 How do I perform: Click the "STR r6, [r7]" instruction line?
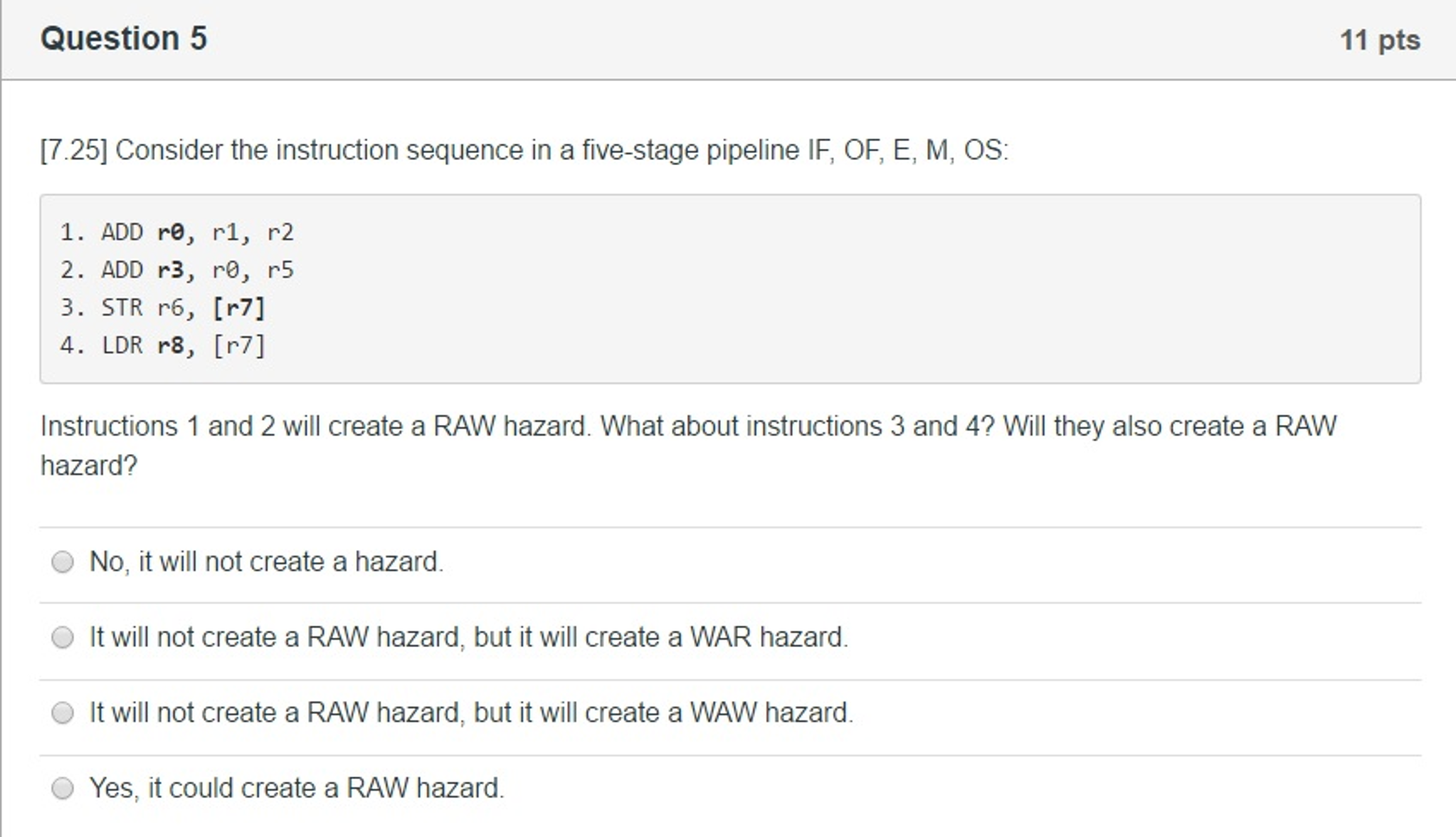pos(164,307)
